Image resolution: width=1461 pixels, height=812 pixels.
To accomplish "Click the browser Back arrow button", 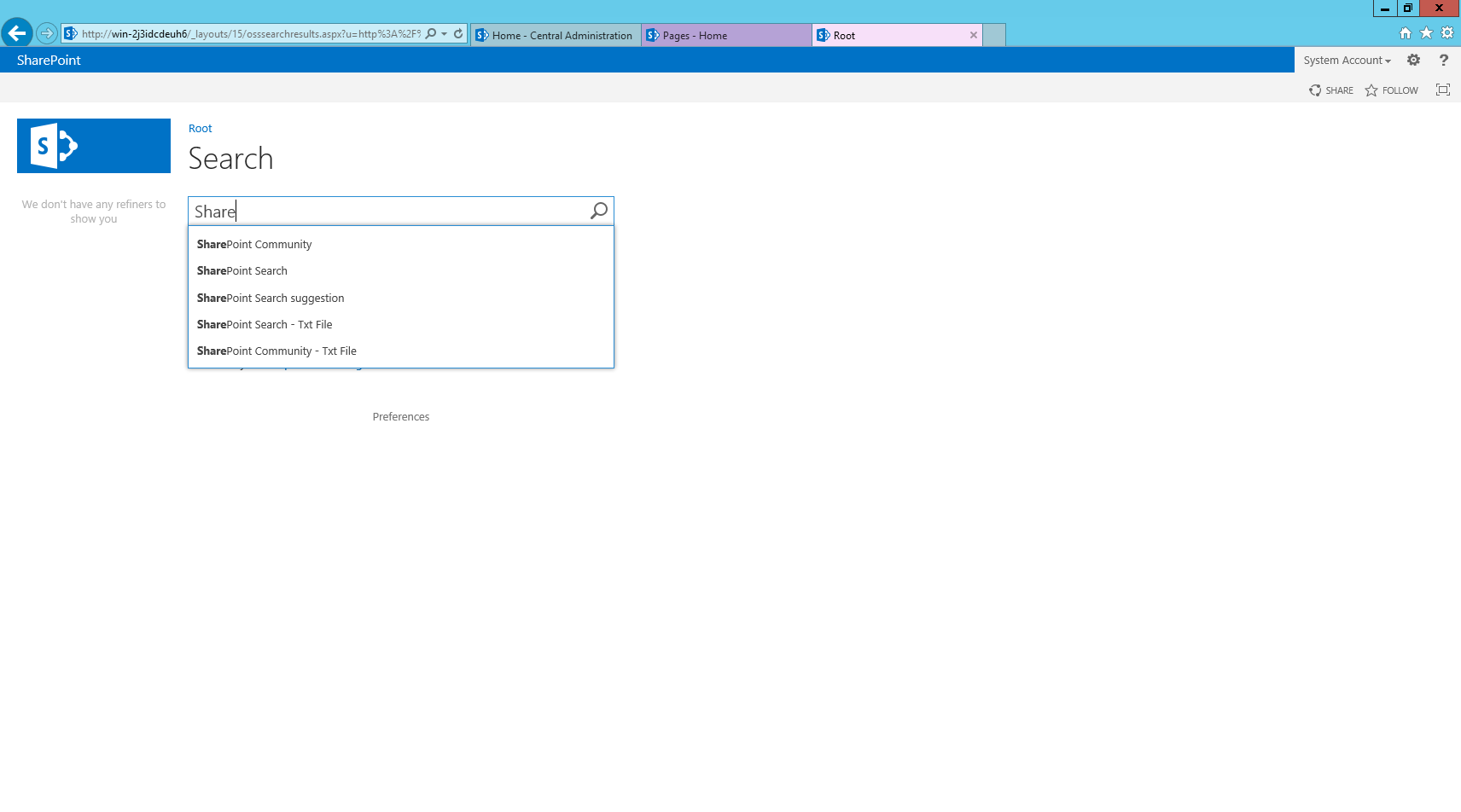I will [x=17, y=33].
